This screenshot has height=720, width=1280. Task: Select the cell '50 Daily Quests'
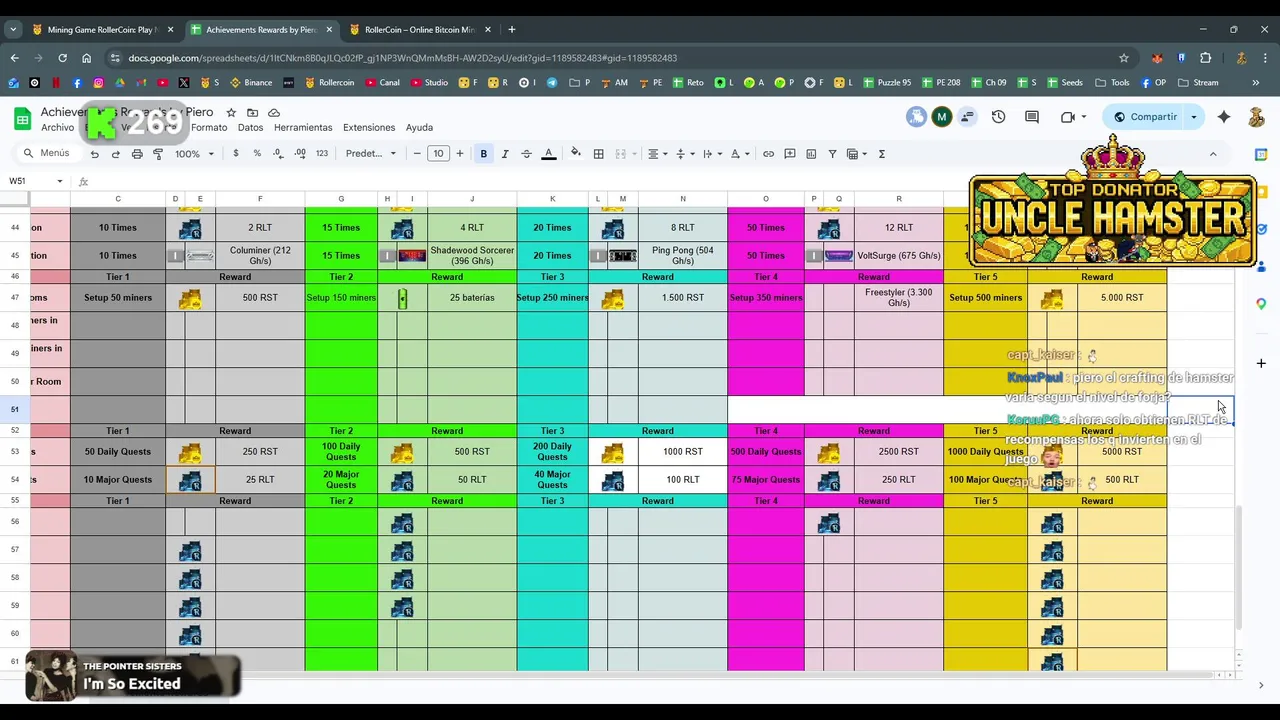point(118,452)
